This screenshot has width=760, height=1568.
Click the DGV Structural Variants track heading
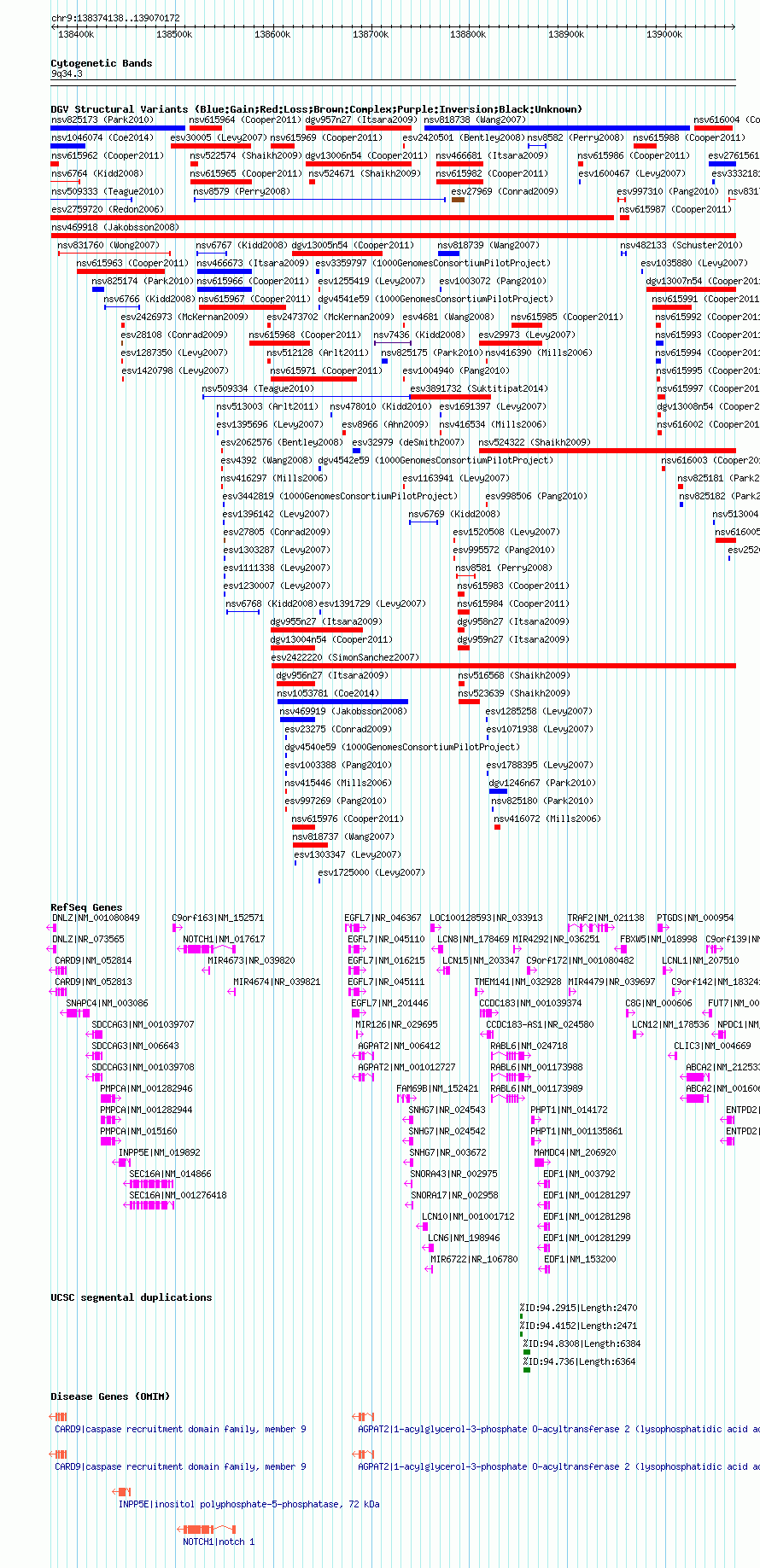point(316,109)
